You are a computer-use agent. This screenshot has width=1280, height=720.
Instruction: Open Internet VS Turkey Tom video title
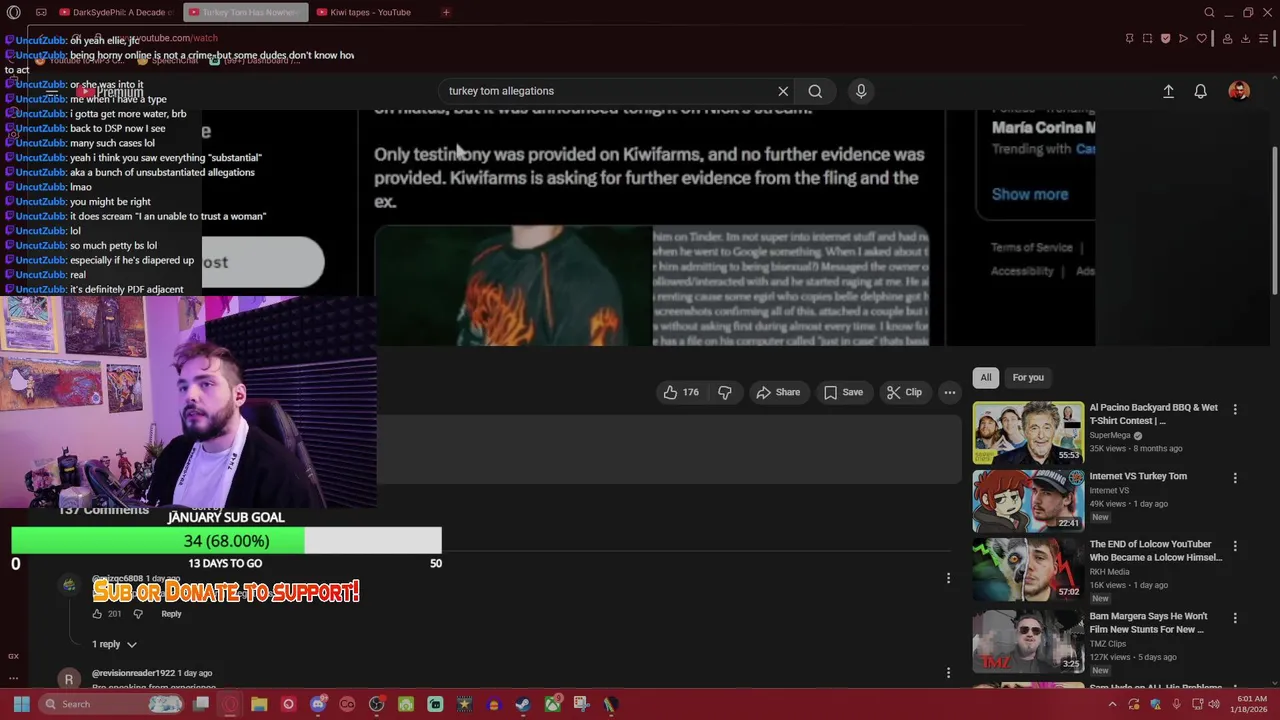[1138, 476]
